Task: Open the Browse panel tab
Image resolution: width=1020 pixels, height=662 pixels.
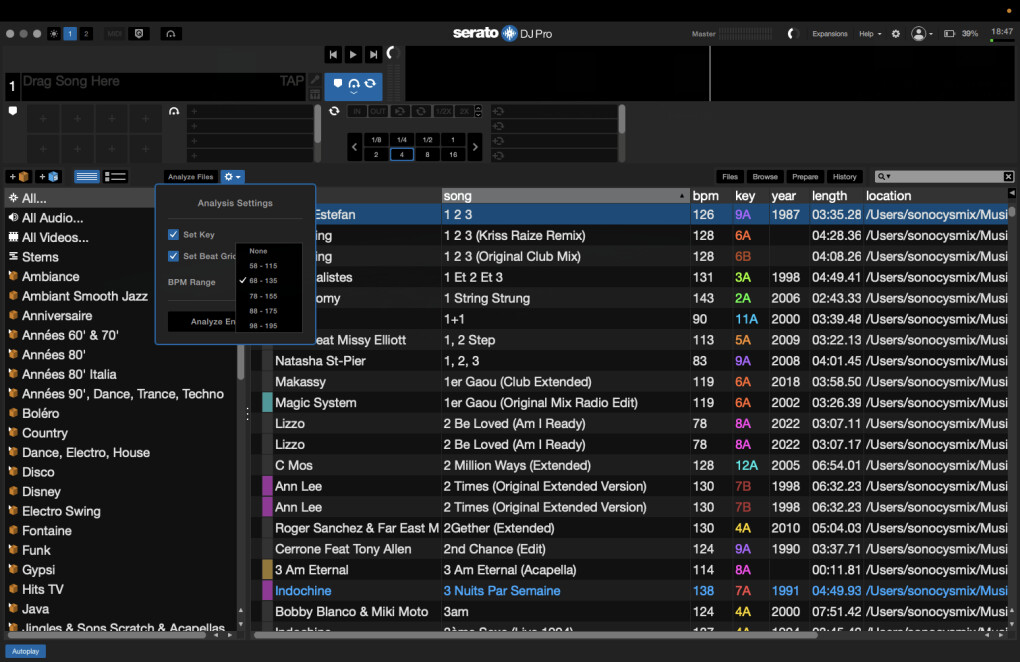Action: click(765, 177)
